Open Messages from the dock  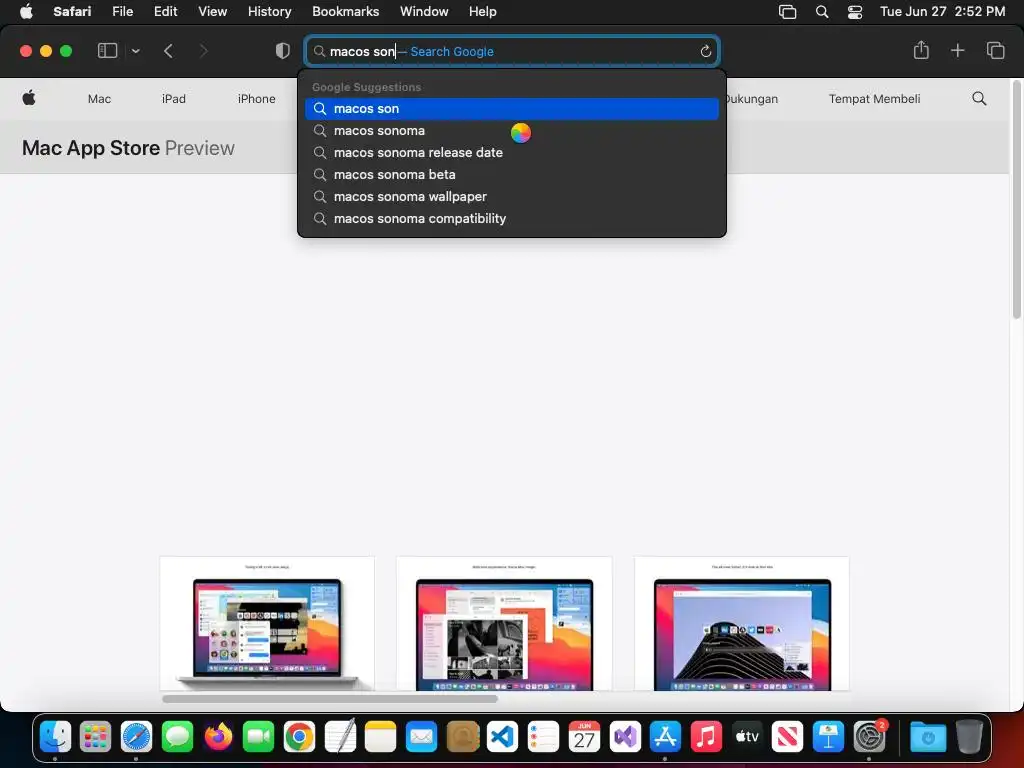pos(177,737)
